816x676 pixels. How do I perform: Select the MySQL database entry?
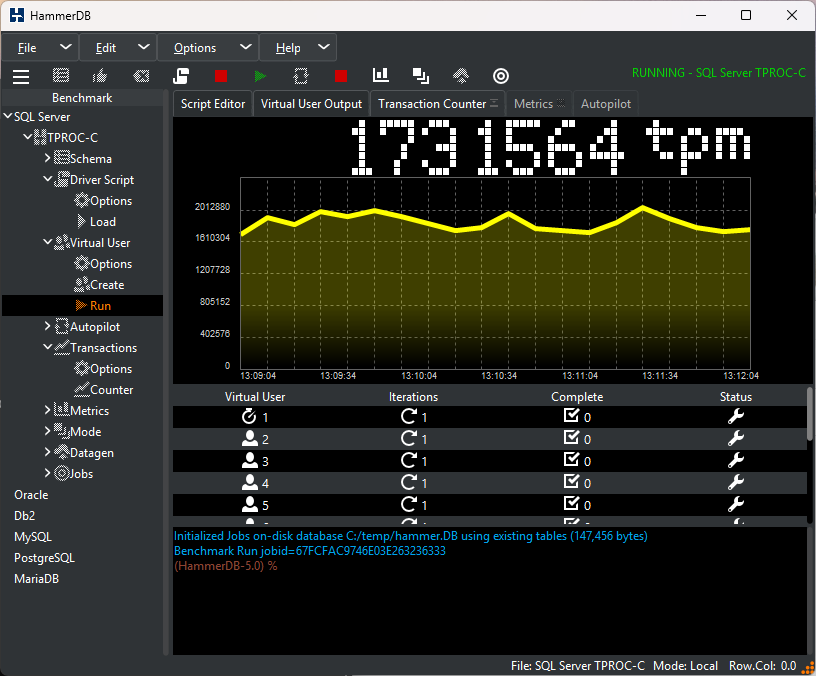pyautogui.click(x=33, y=537)
